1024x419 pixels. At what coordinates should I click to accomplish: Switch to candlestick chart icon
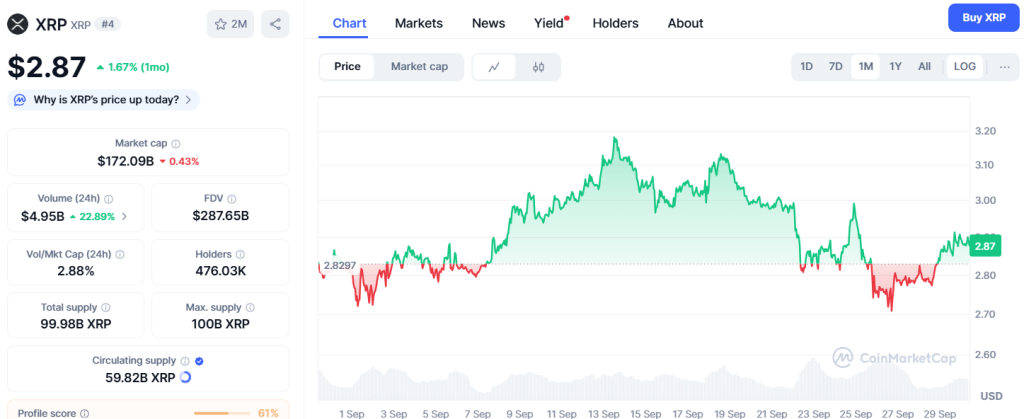point(538,67)
